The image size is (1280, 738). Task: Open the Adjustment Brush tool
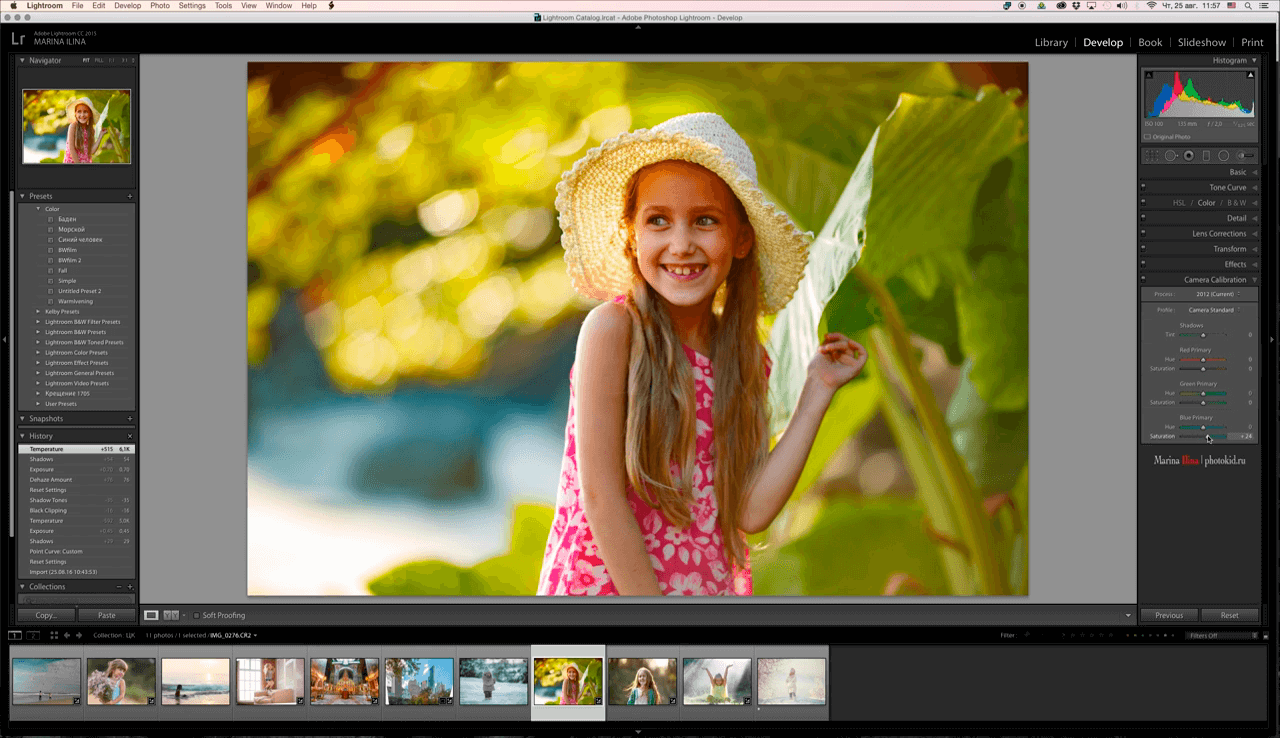point(1246,156)
